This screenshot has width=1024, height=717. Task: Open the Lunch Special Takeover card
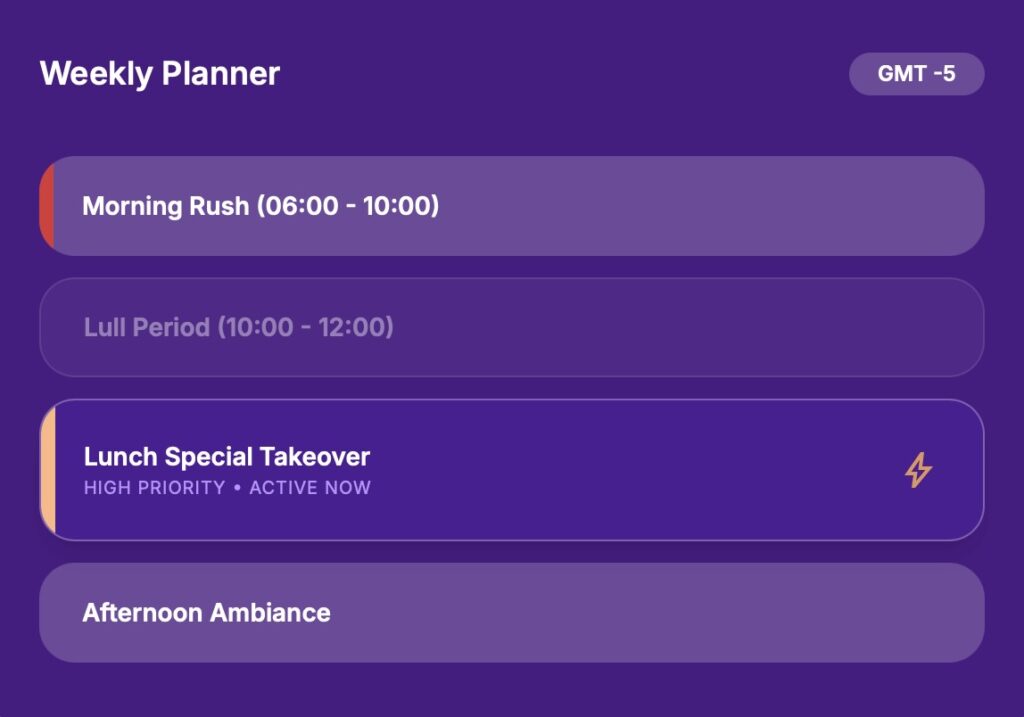512,470
